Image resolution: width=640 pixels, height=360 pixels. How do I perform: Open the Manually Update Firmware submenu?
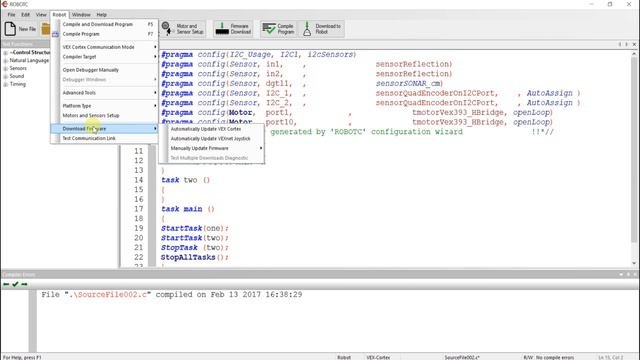coord(212,148)
